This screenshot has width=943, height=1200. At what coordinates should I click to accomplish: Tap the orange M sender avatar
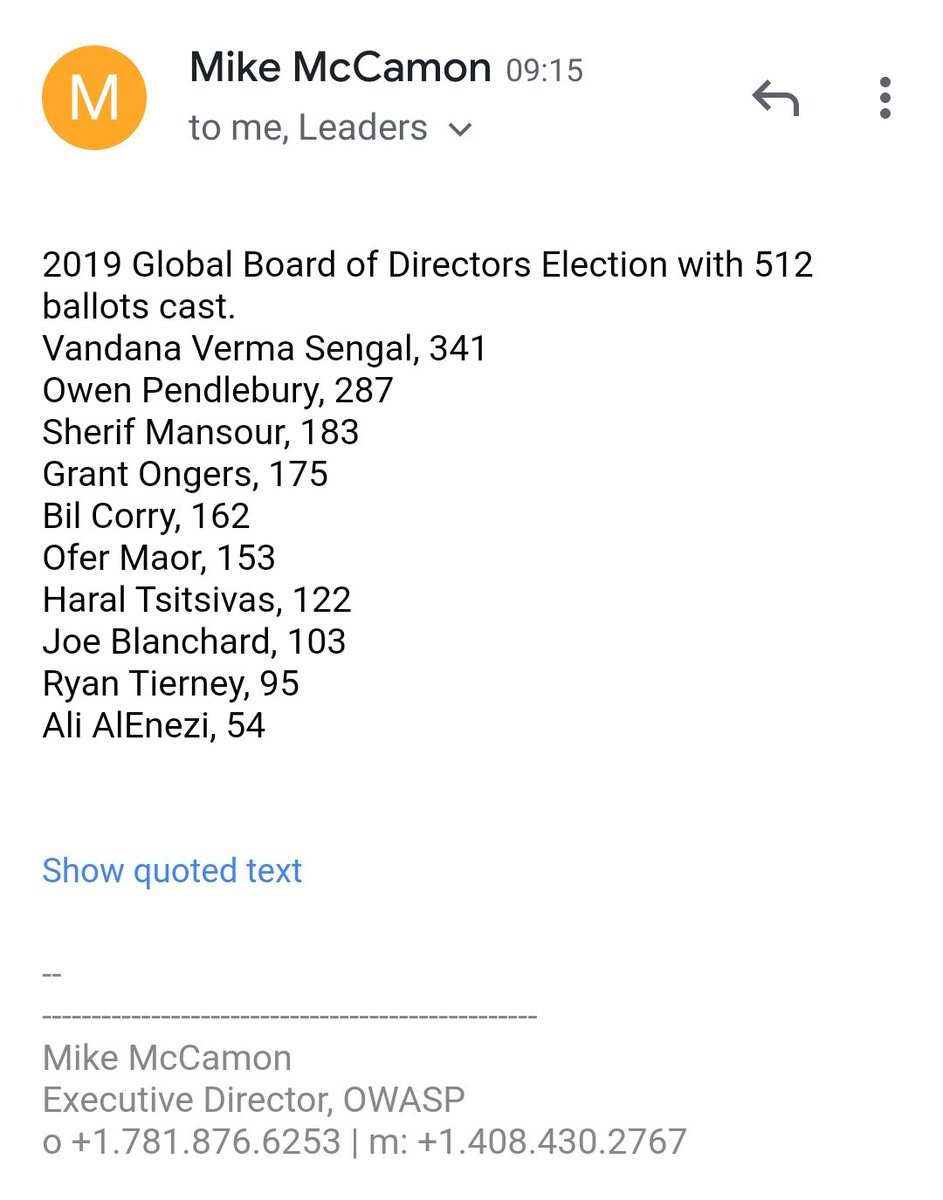coord(94,98)
